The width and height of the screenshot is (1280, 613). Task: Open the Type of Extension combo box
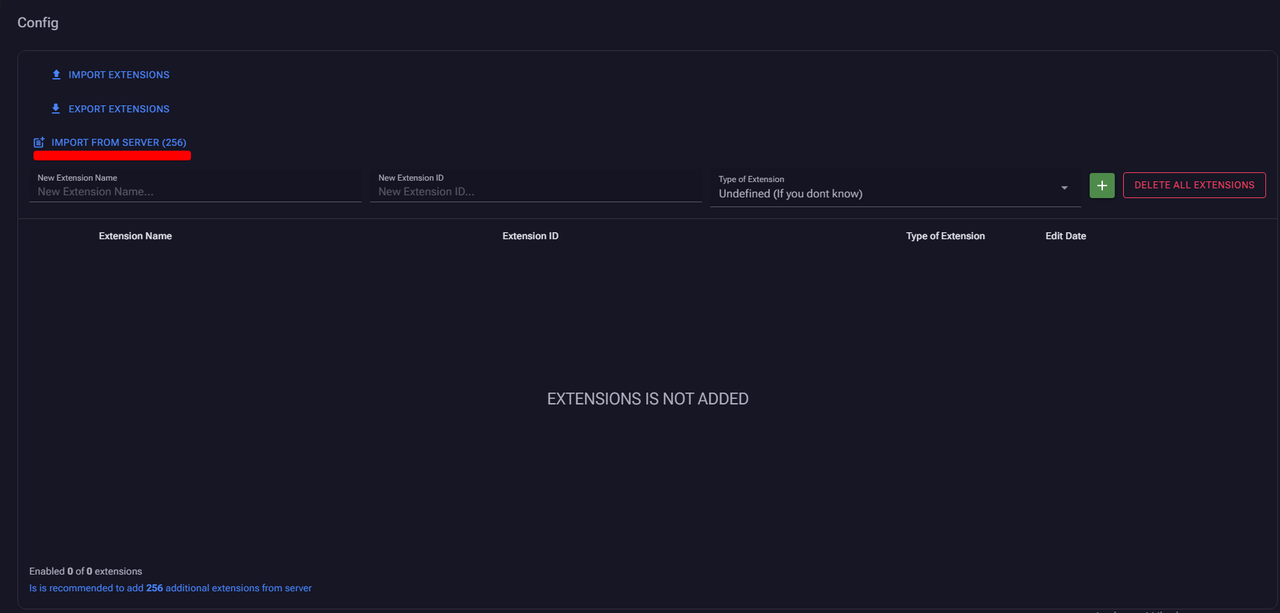pos(885,193)
